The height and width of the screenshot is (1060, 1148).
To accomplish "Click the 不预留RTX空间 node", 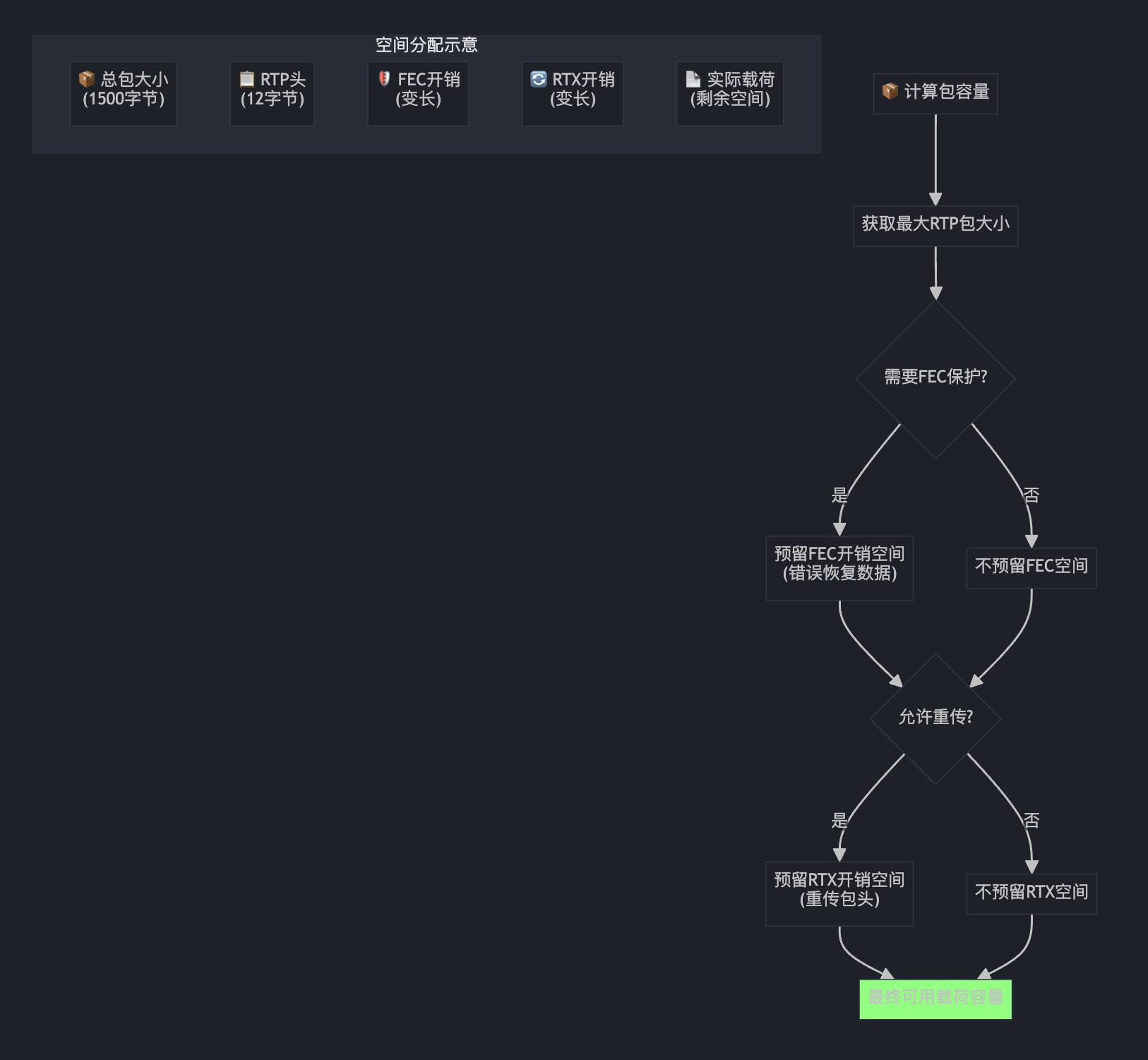I will point(1032,893).
